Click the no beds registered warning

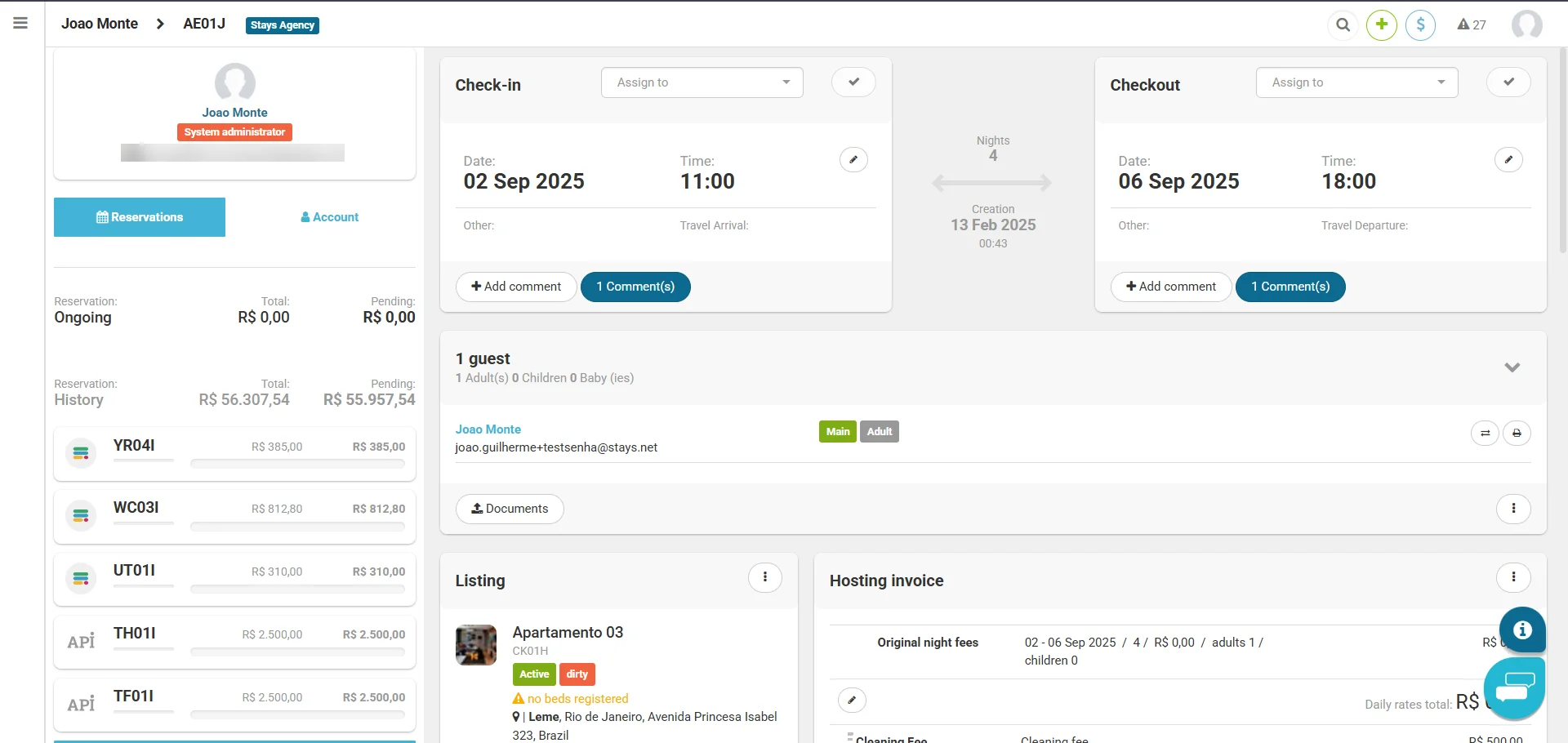tap(571, 698)
